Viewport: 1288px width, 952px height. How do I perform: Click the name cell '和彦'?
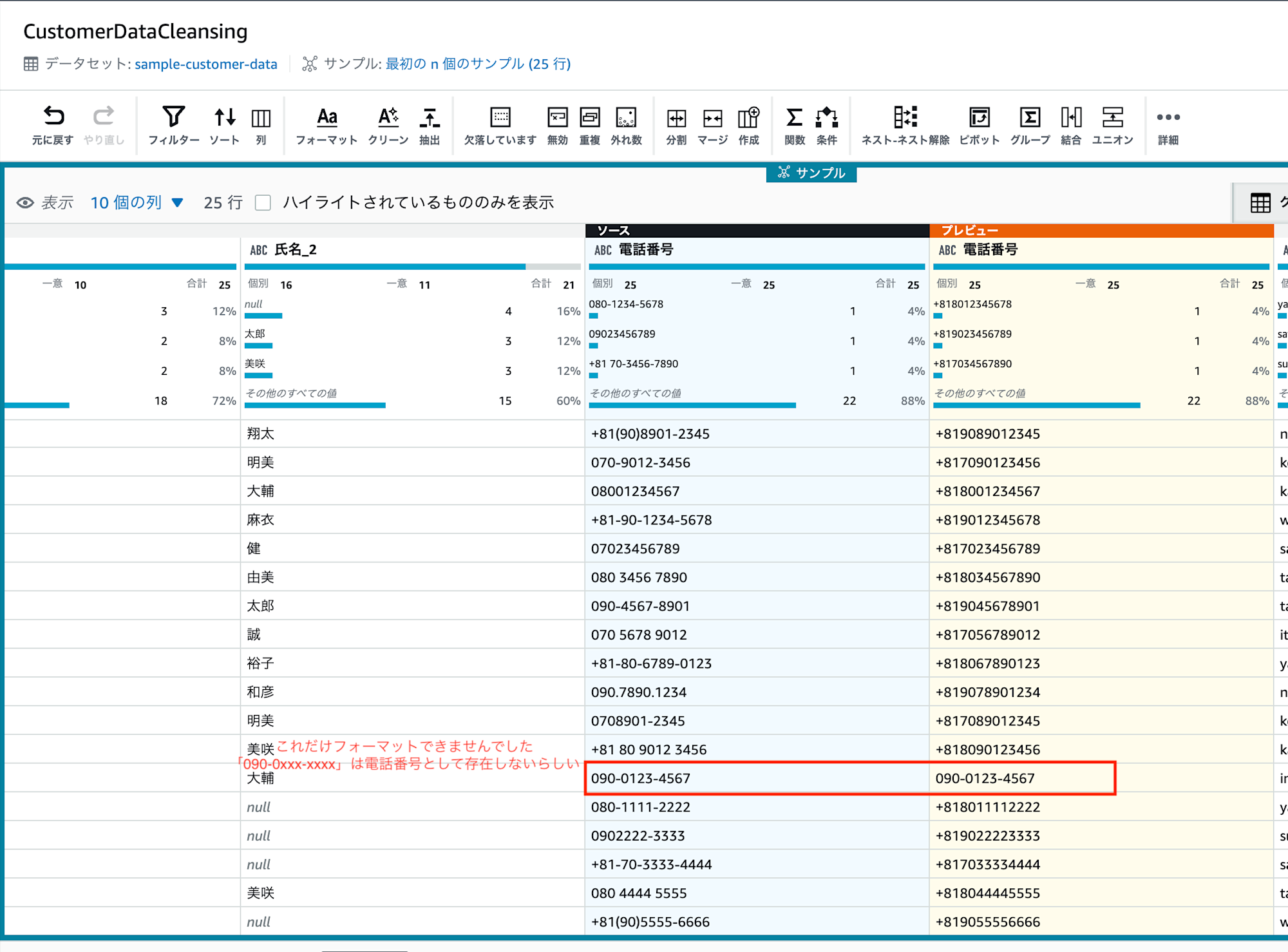pos(412,692)
